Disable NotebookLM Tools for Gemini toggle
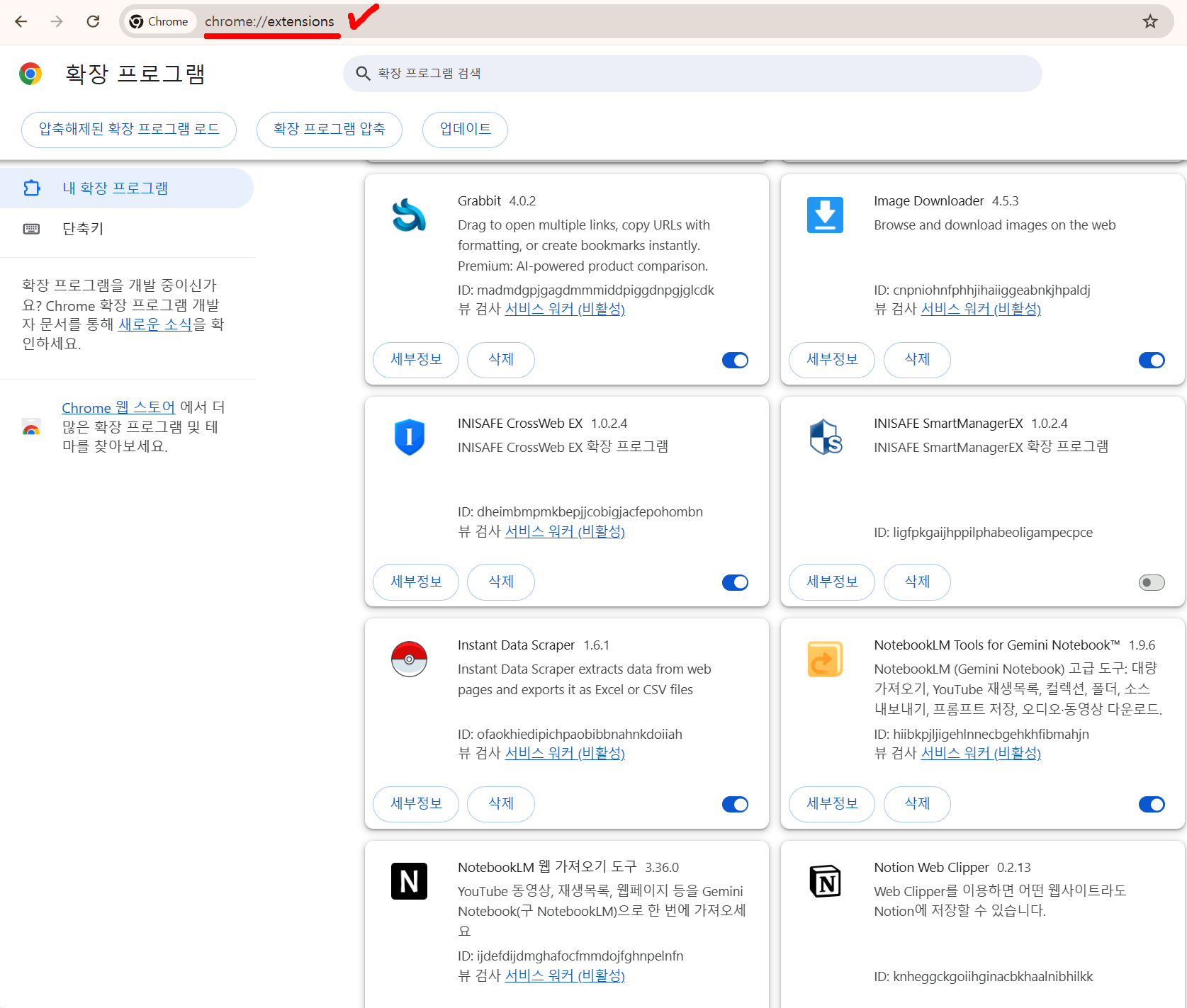 (1152, 804)
